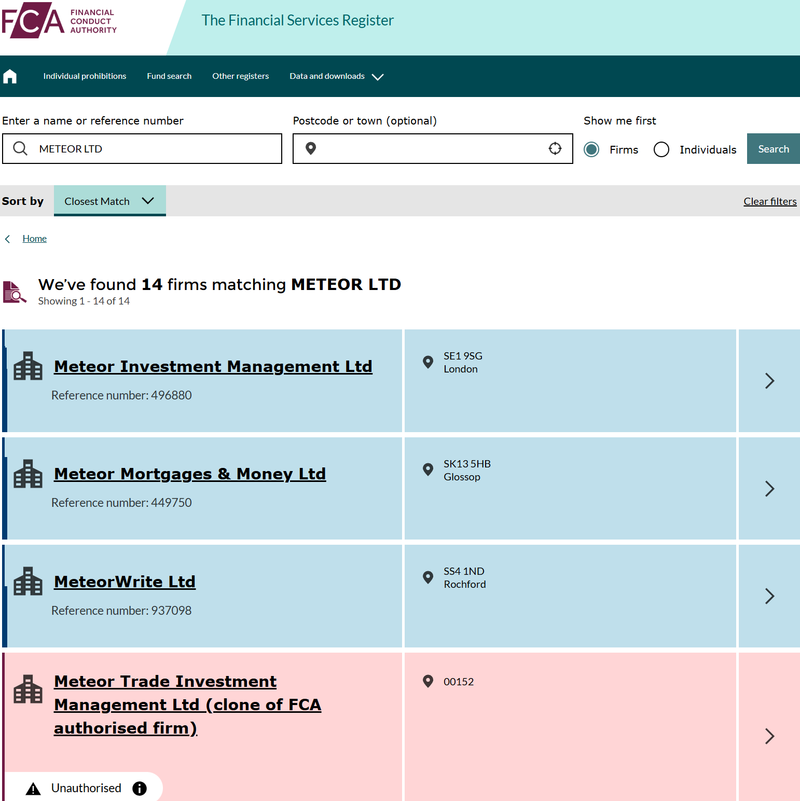Open Meteor Trade Investment Management clone firm
Screen dimensions: 800x801
coord(187,704)
